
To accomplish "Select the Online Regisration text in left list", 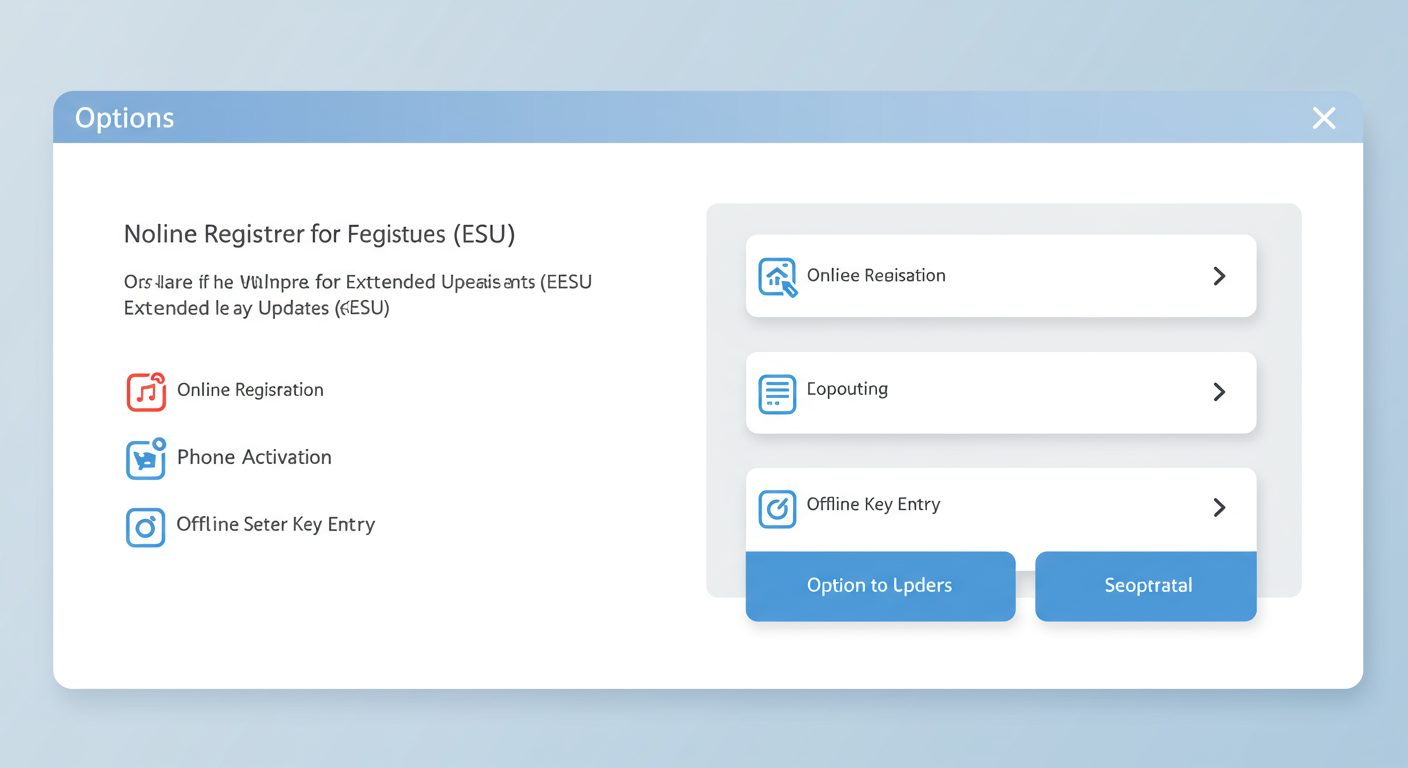I will pyautogui.click(x=250, y=390).
